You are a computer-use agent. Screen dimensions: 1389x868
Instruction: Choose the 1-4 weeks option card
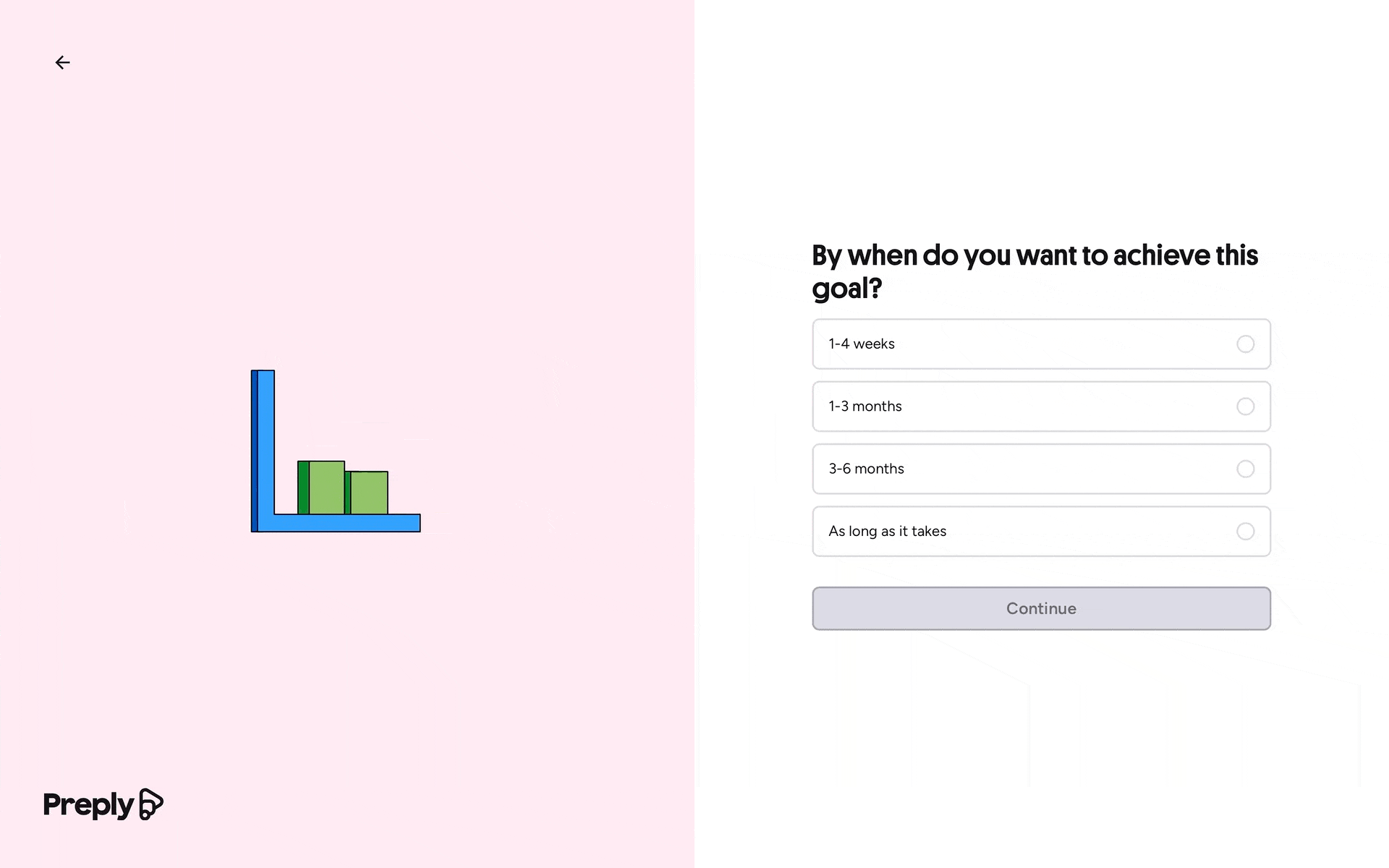[x=1041, y=344]
